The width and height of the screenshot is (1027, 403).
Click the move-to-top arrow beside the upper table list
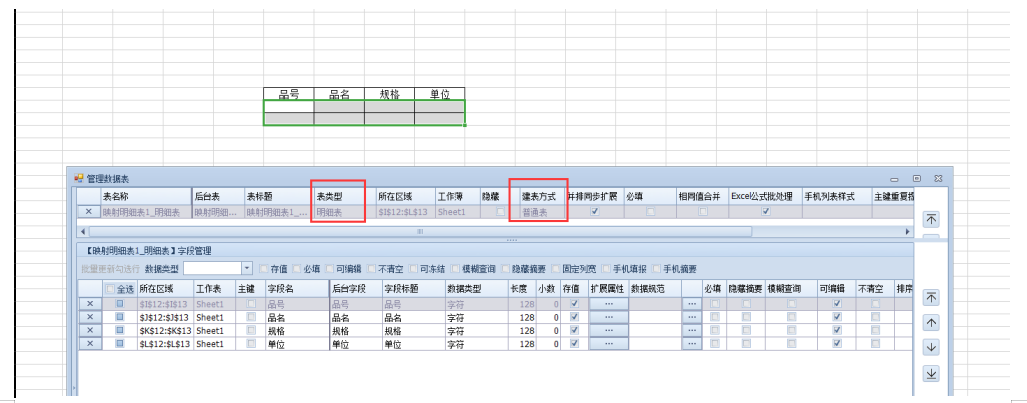(931, 219)
